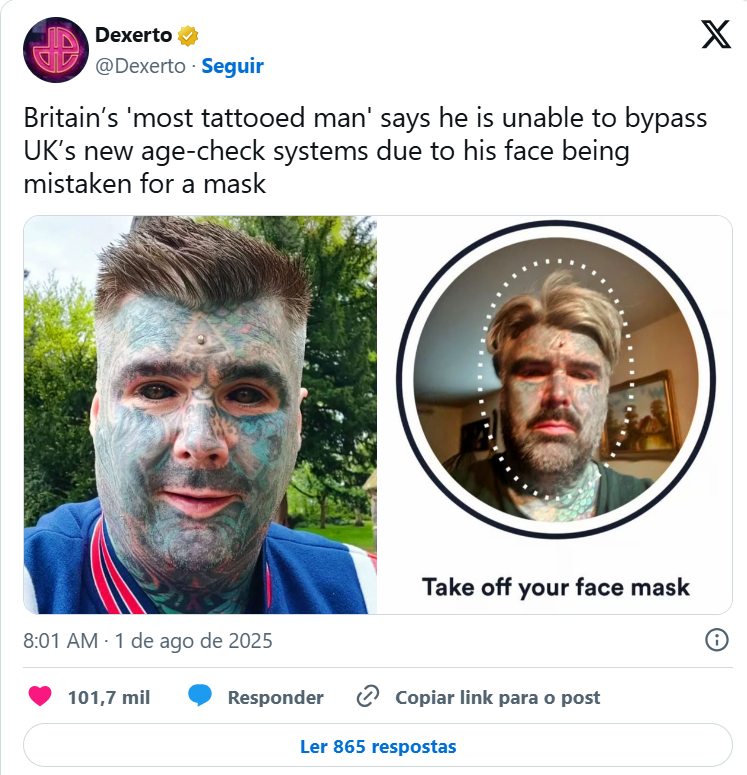Open the Dexerto display name
The height and width of the screenshot is (775, 747).
tap(133, 35)
